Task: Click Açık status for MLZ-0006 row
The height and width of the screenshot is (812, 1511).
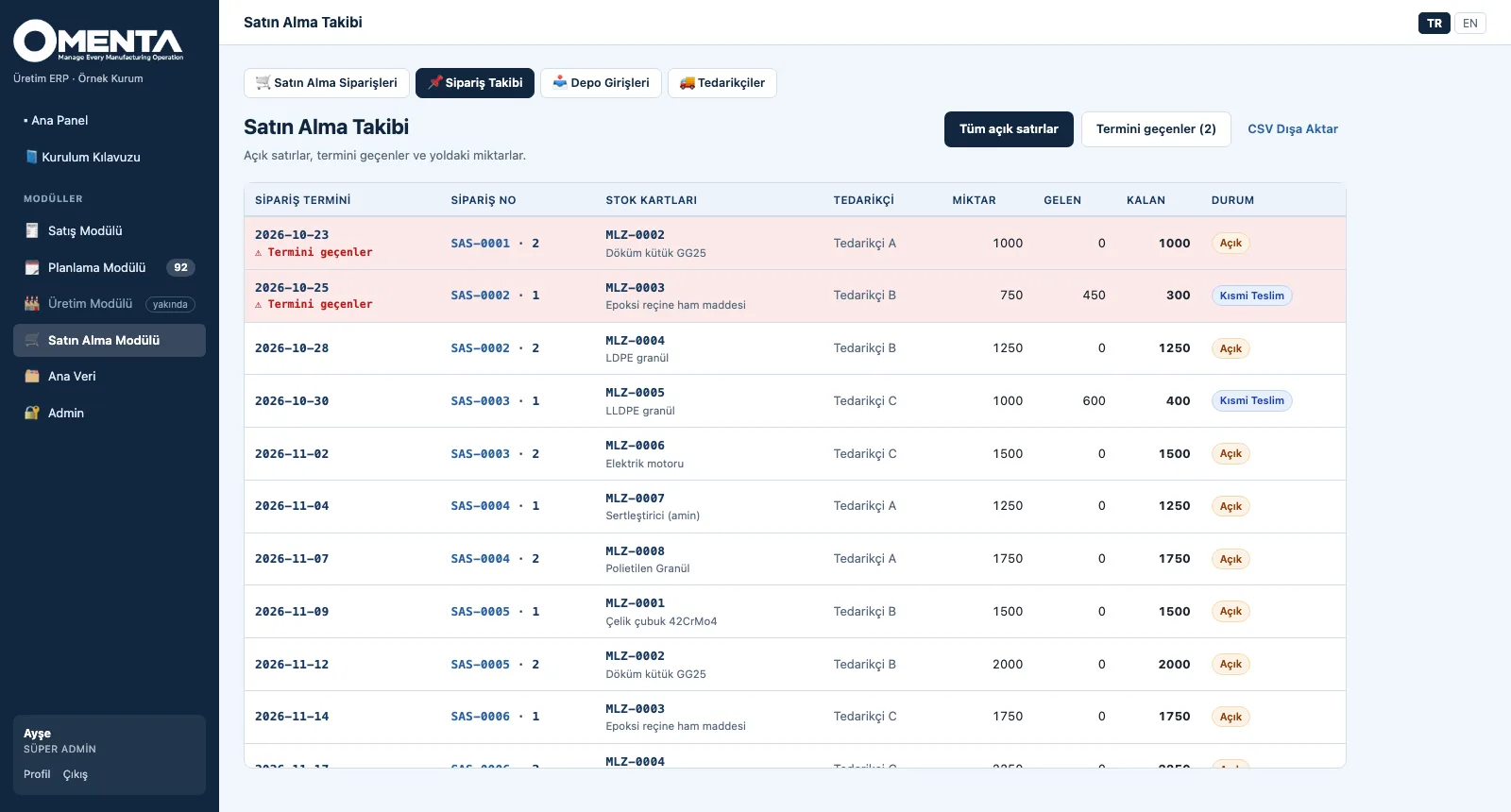Action: click(1231, 454)
